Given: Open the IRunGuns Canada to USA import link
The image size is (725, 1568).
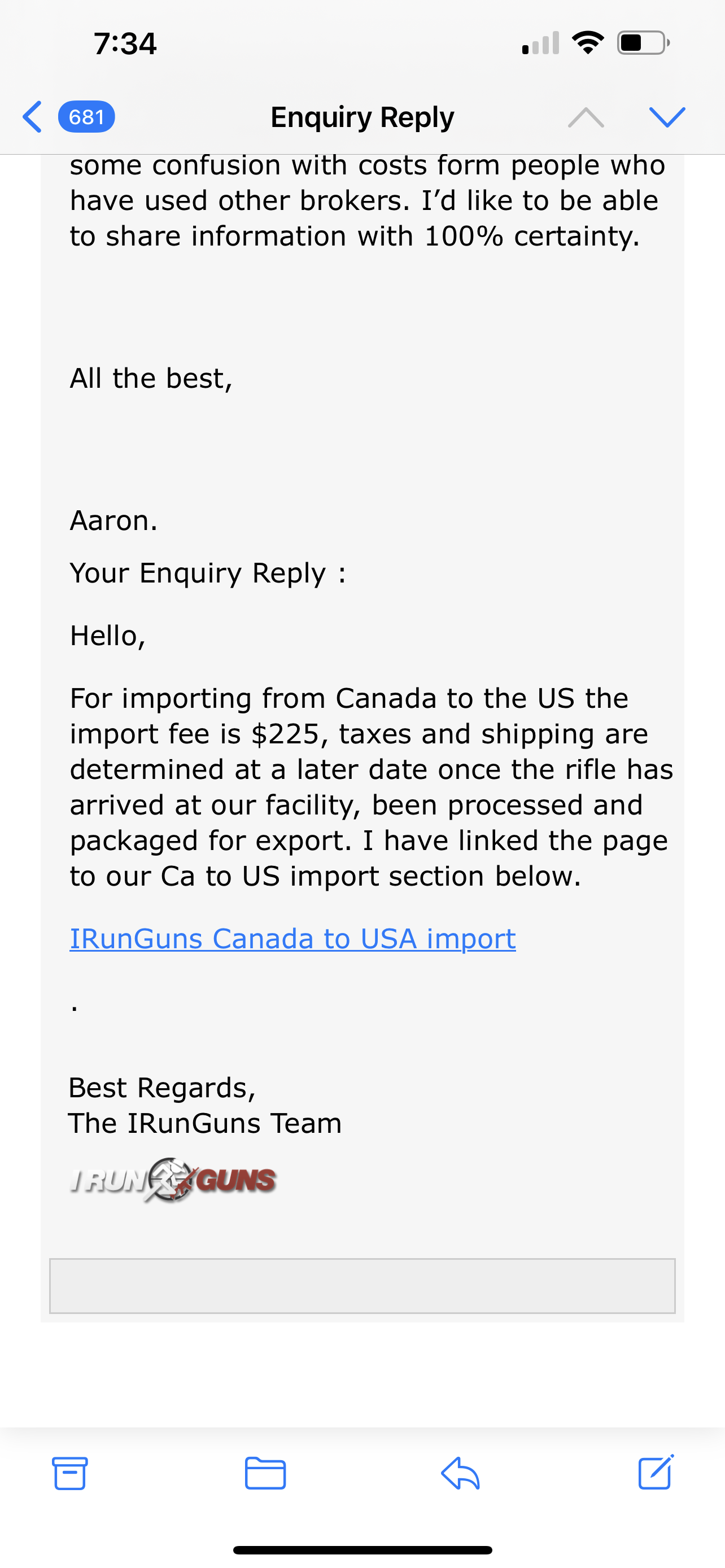Looking at the screenshot, I should pyautogui.click(x=293, y=939).
